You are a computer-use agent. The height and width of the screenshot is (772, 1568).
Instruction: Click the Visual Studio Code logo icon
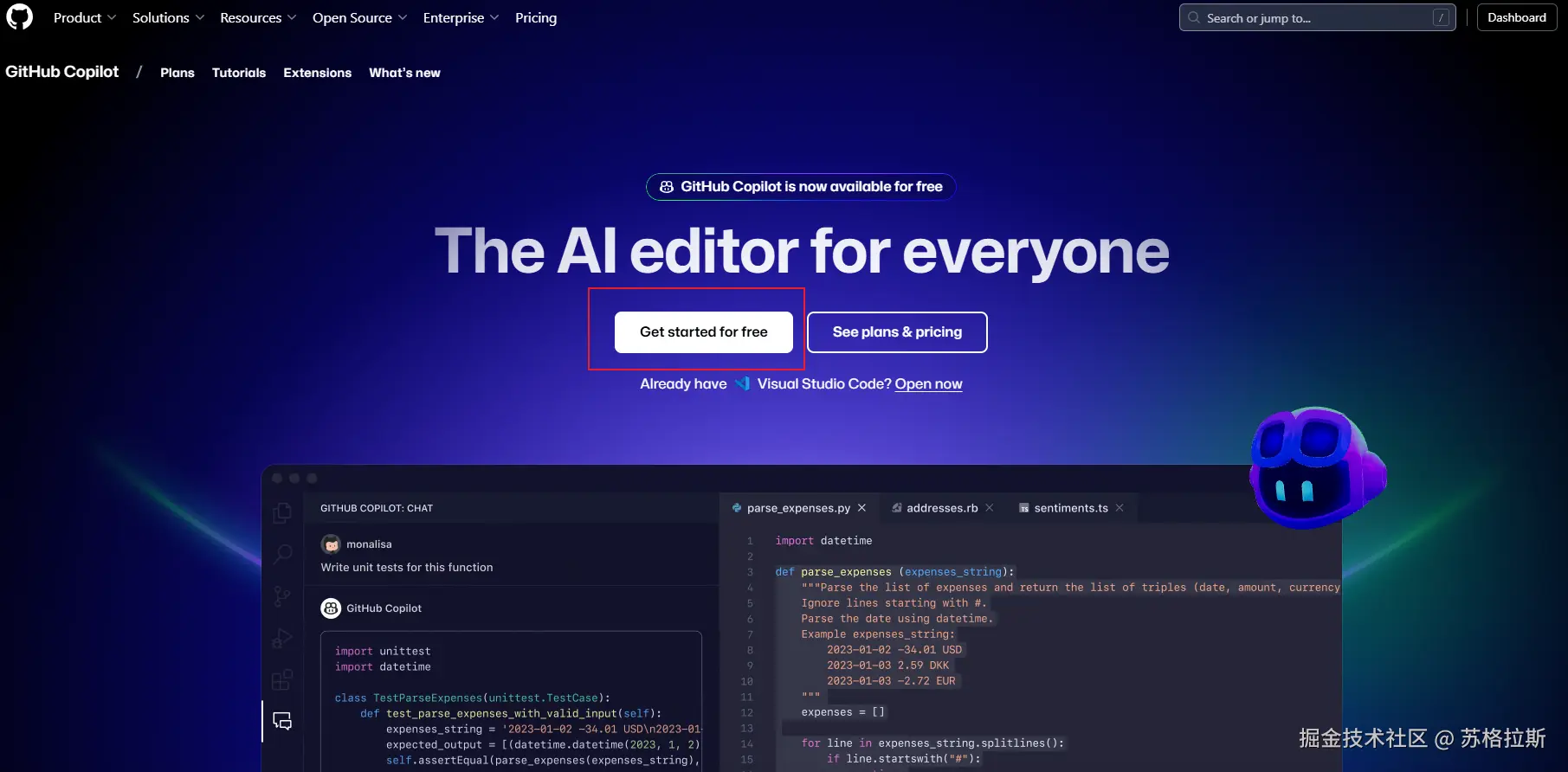(x=742, y=383)
